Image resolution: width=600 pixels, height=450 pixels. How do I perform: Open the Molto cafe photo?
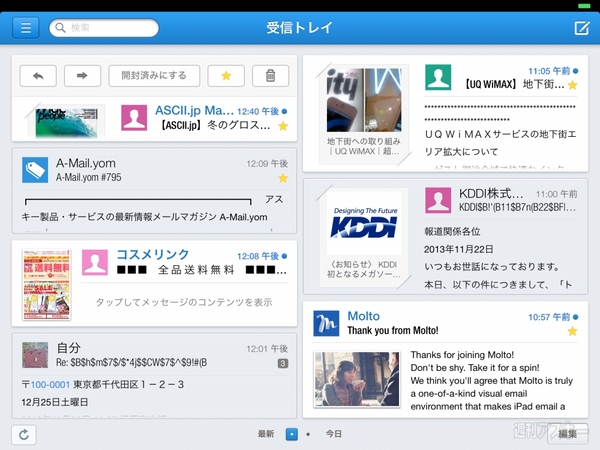pos(357,379)
